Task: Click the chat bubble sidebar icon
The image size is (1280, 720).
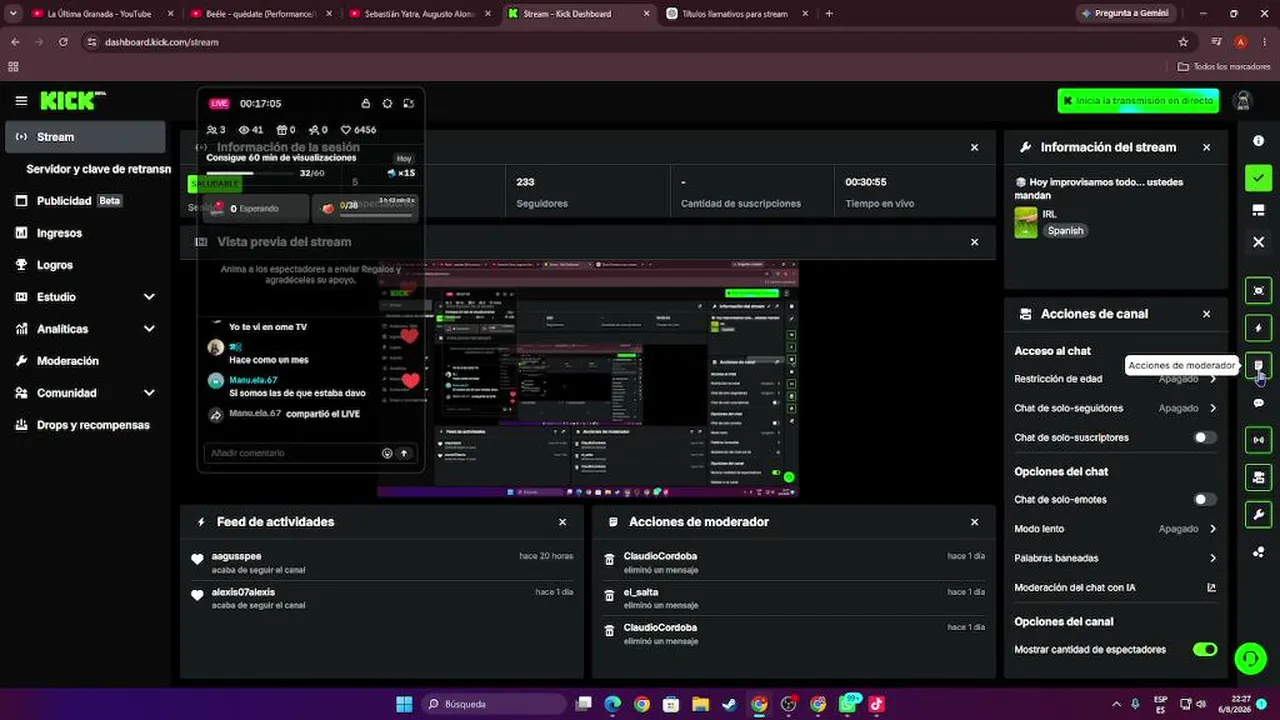Action: pyautogui.click(x=1258, y=403)
